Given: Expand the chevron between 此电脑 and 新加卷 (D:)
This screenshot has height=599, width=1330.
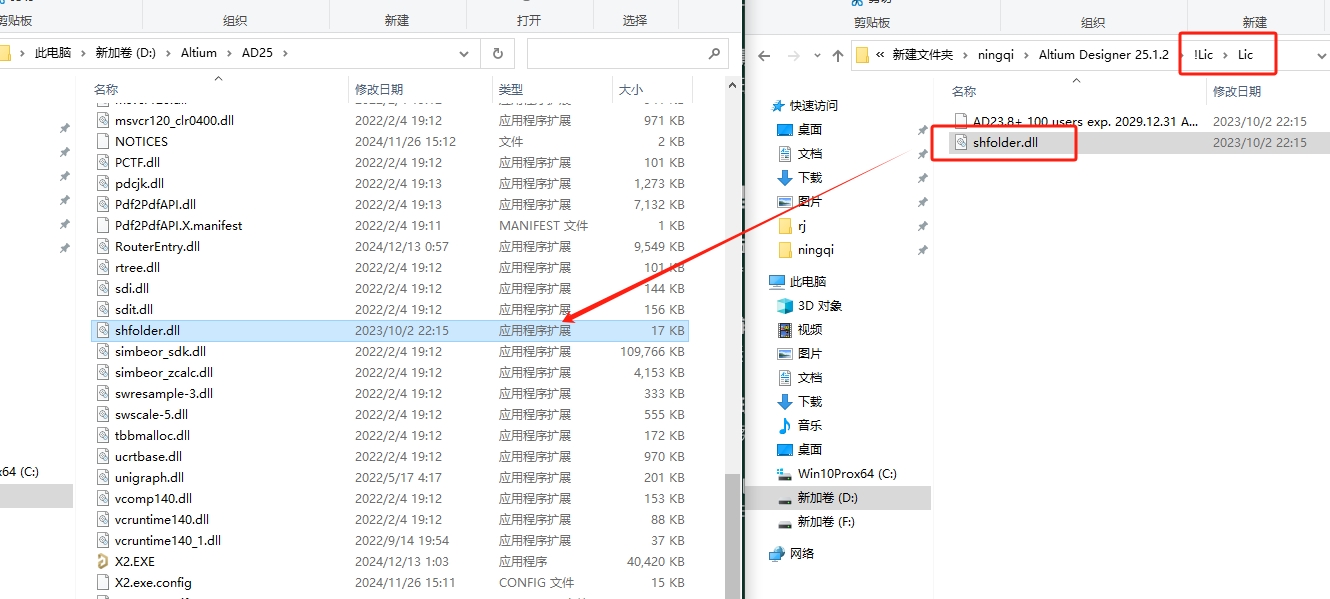Looking at the screenshot, I should 83,53.
